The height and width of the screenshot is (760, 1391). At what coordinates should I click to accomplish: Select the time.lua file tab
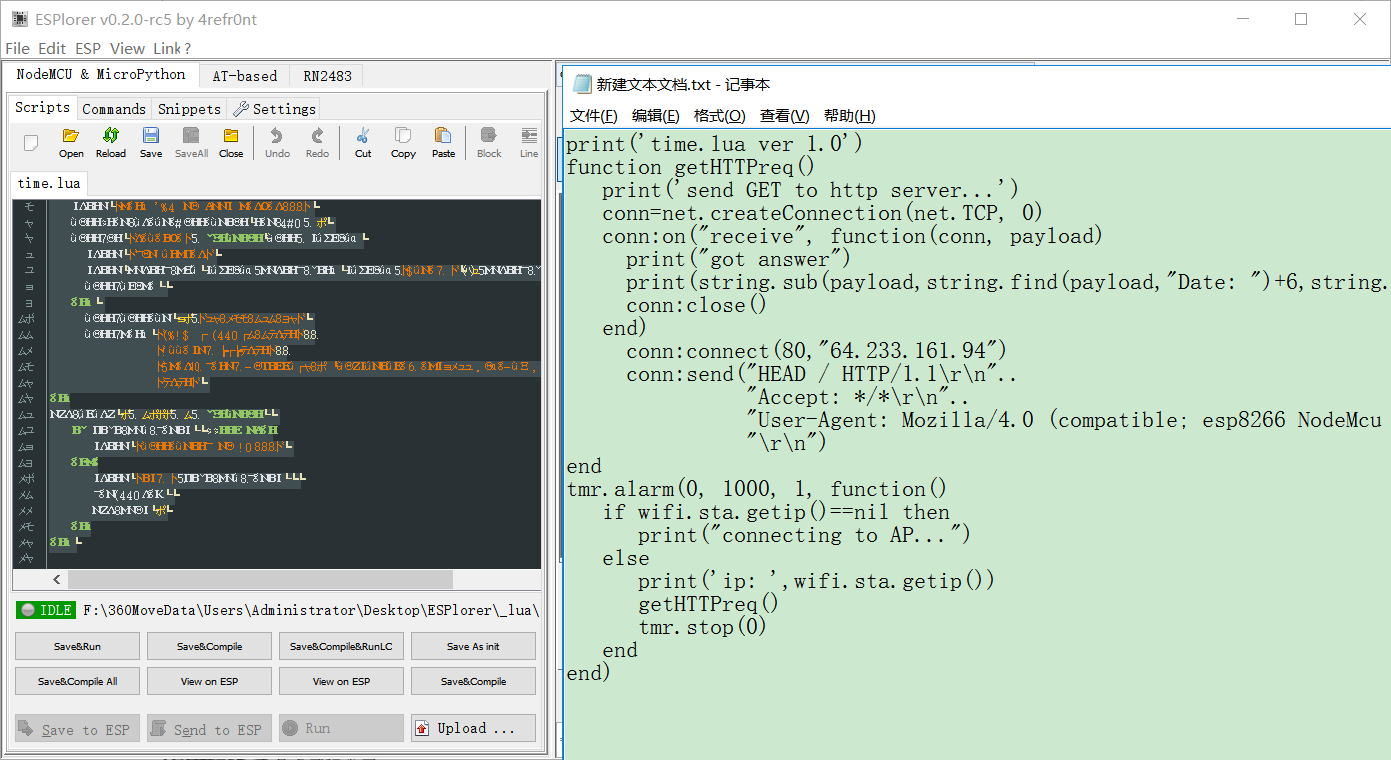click(49, 183)
